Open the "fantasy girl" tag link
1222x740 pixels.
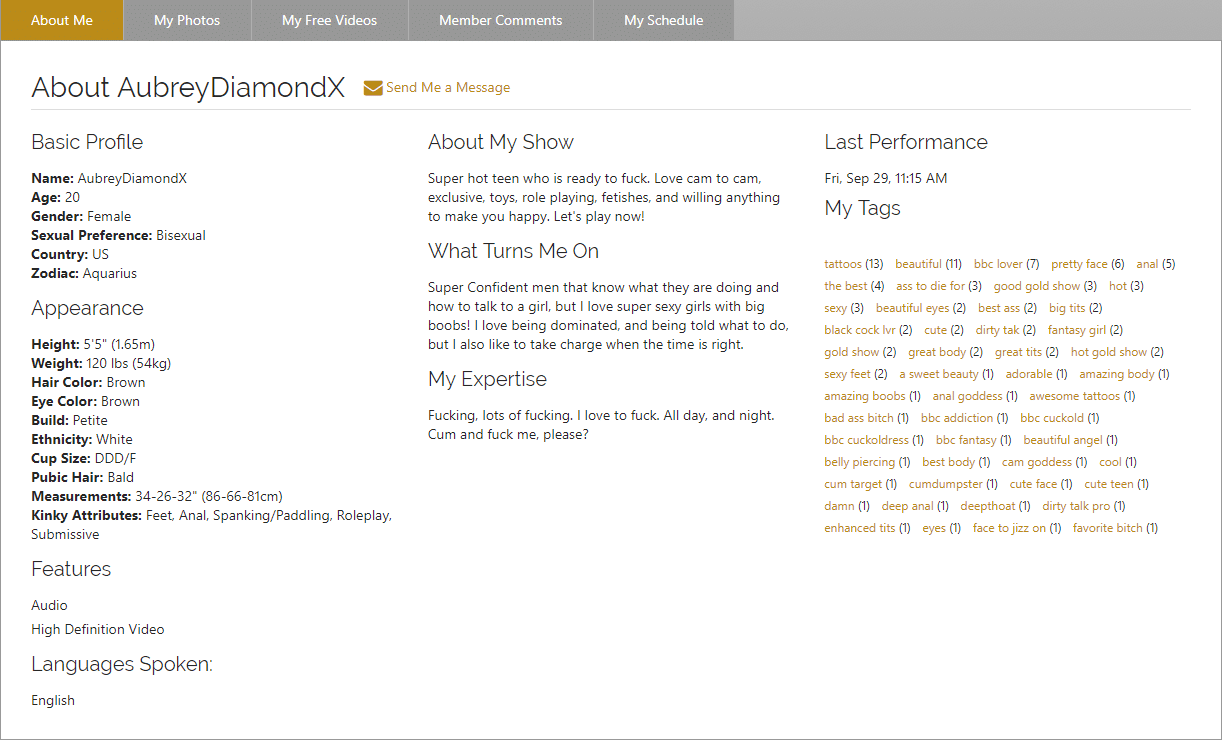point(1077,330)
